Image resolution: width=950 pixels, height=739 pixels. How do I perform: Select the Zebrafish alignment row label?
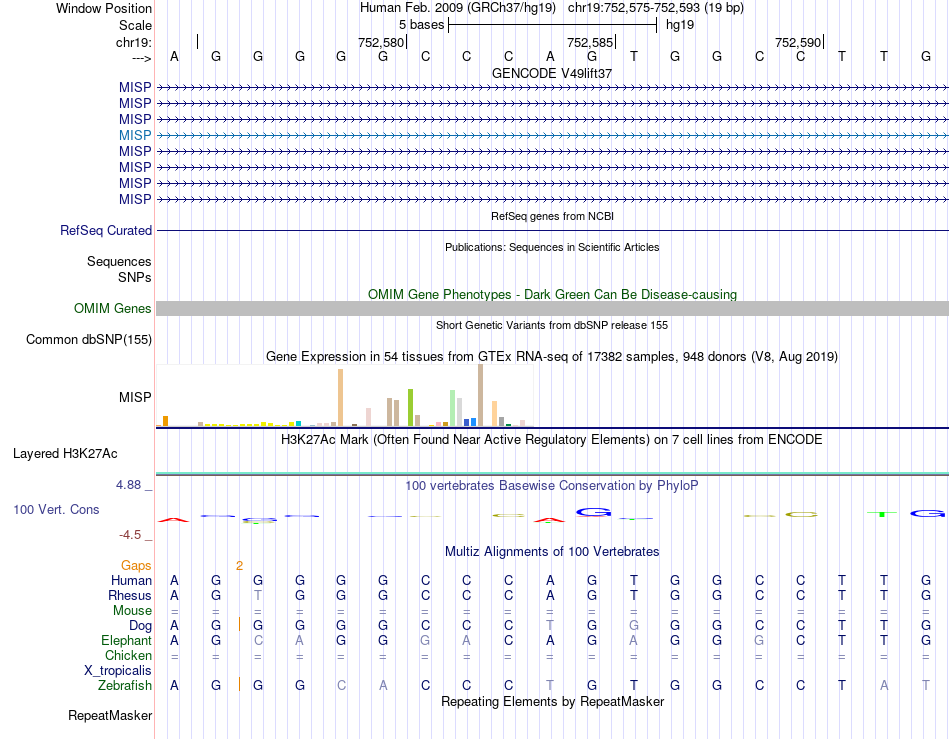point(125,686)
